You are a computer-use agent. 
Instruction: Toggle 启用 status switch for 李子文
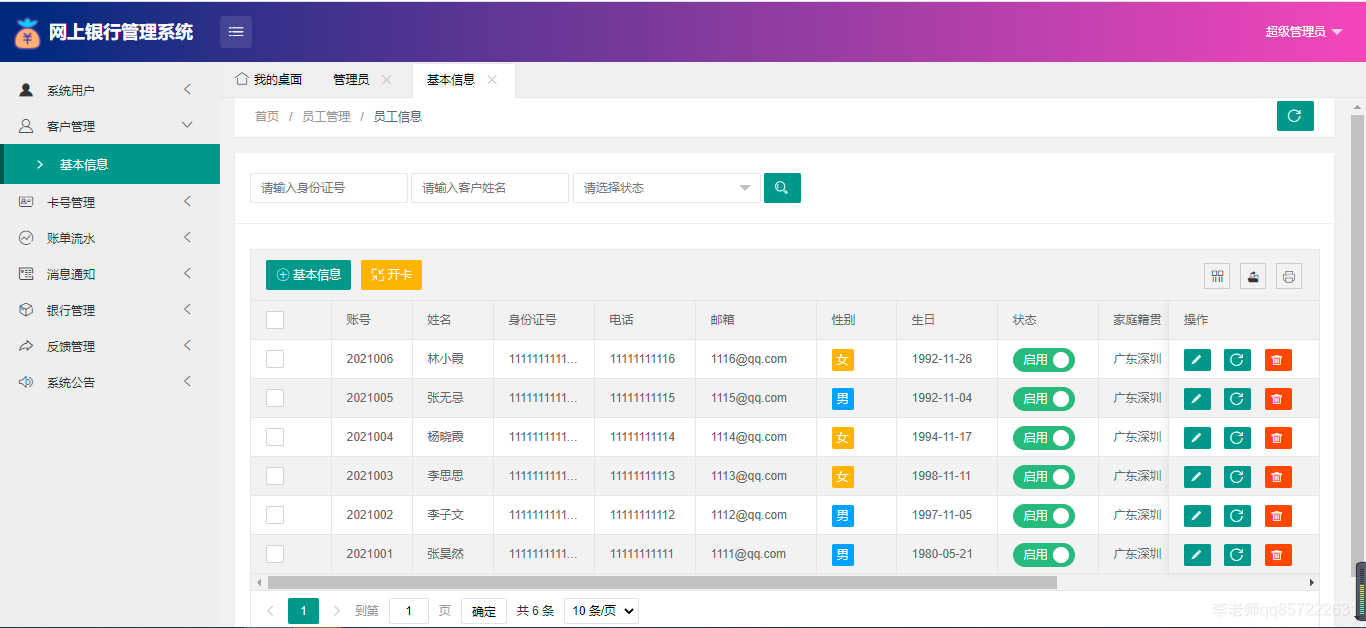(x=1044, y=516)
